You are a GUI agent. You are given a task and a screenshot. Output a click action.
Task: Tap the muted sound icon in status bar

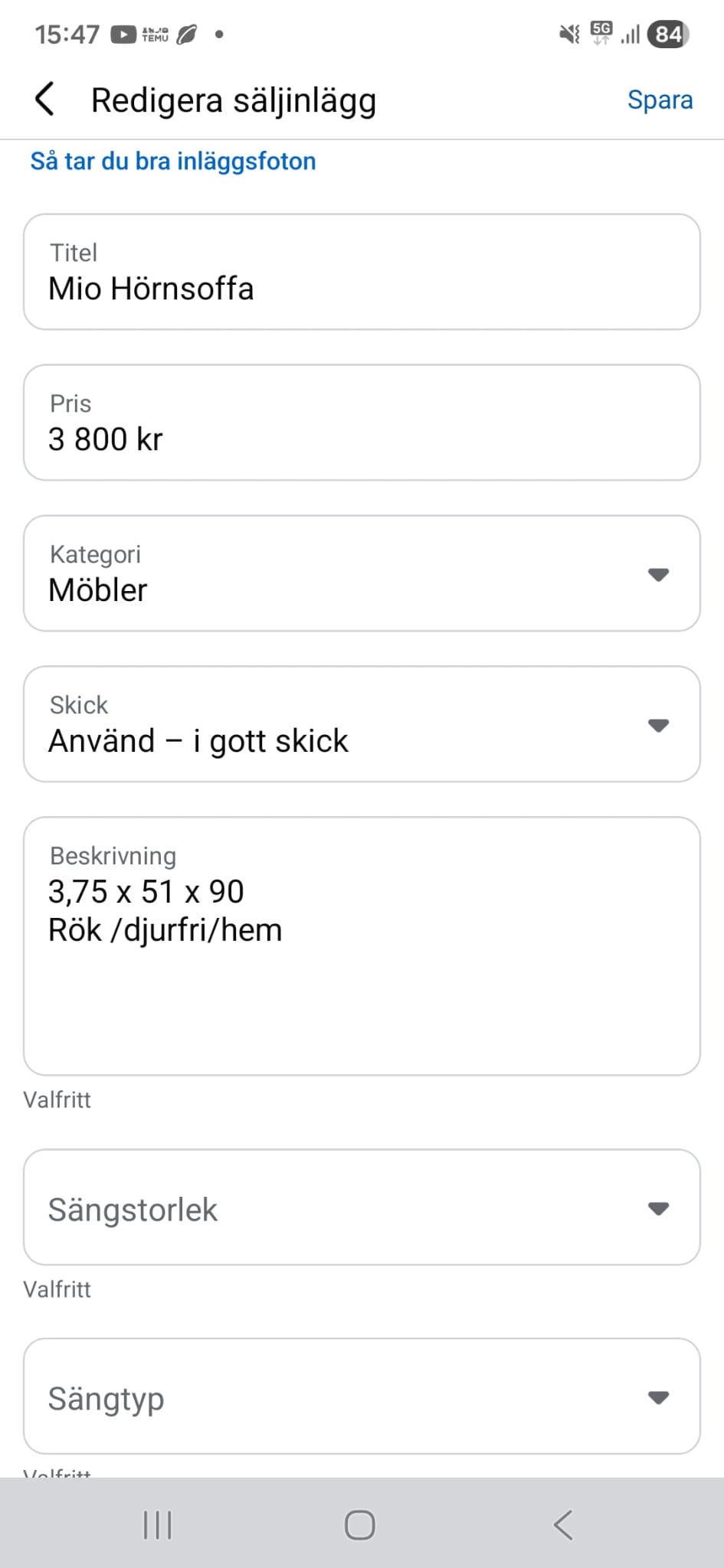569,34
